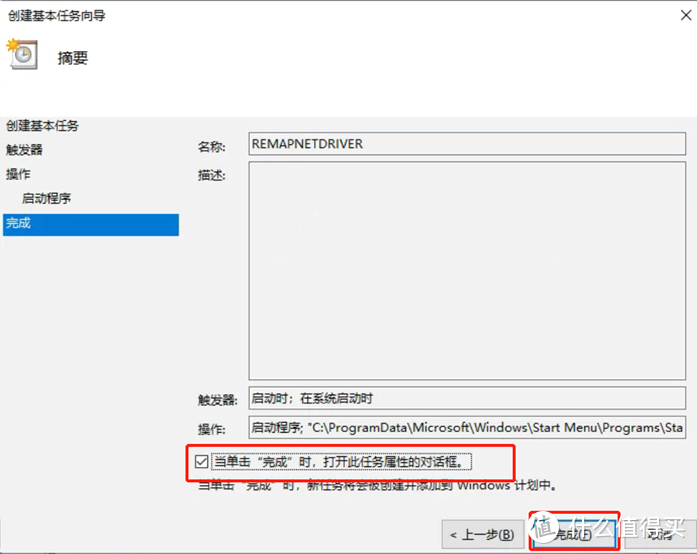Click the 名称 field containing REMAPNETDRIVER
Screen dimensions: 697x554
(x=467, y=144)
